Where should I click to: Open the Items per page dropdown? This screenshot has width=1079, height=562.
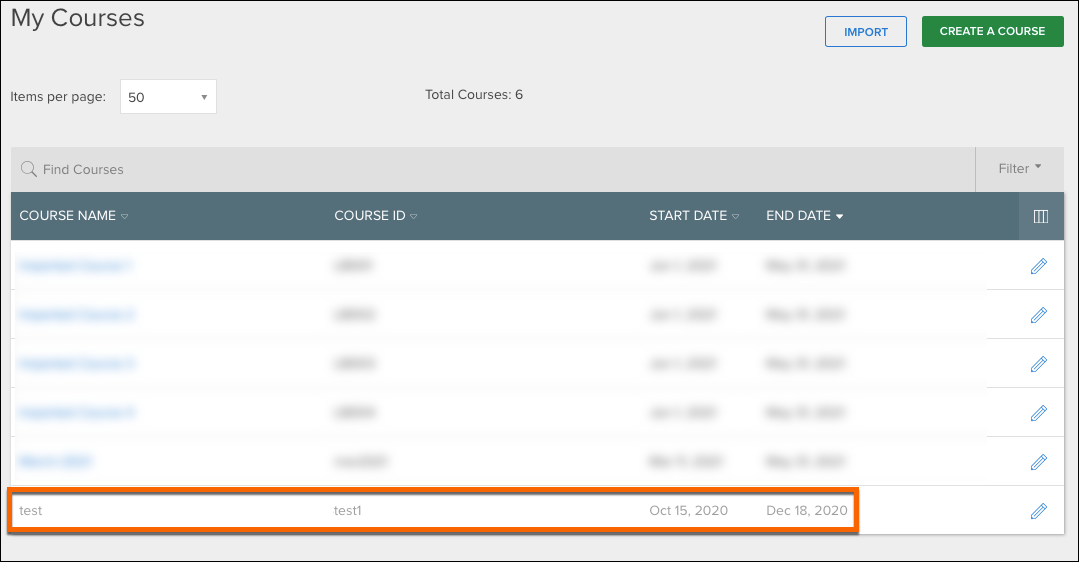(168, 97)
